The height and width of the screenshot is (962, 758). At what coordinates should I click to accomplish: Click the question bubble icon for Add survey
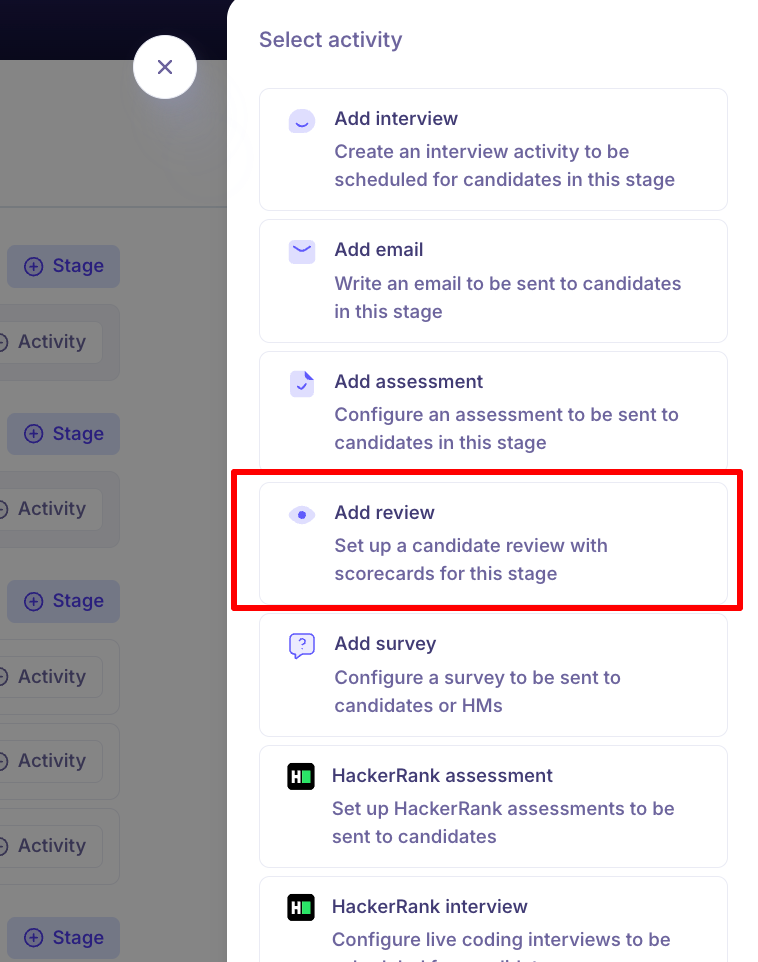[x=301, y=645]
